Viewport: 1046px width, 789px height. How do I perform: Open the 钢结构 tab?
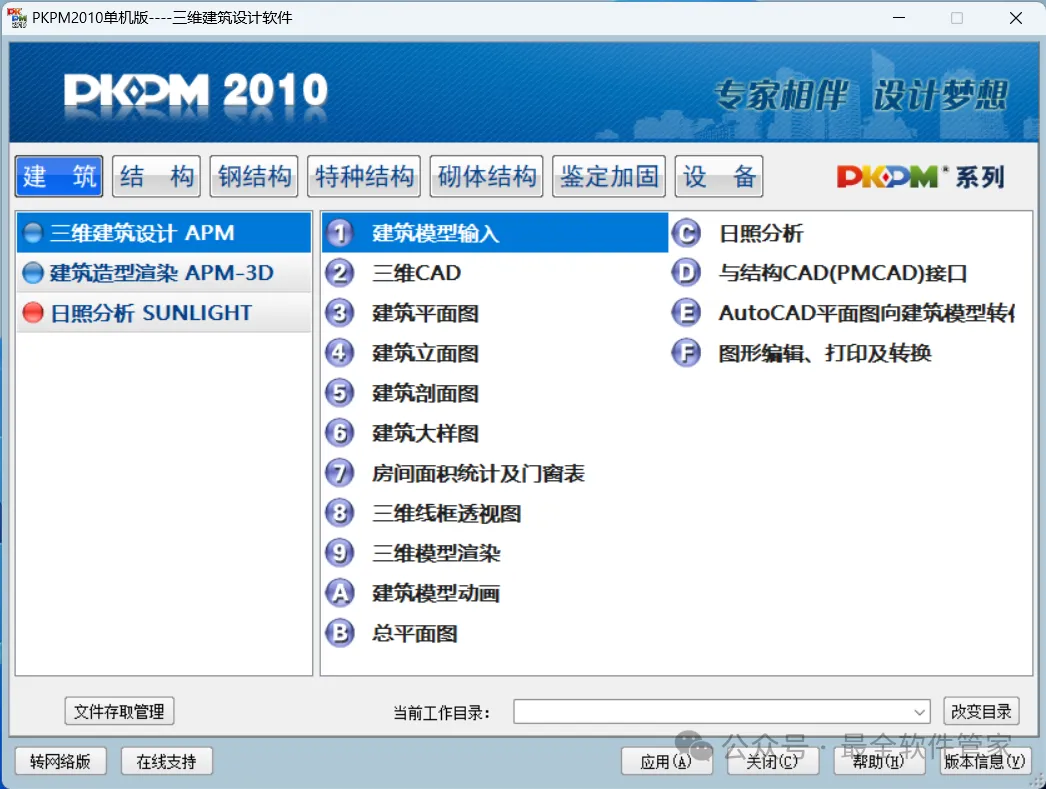(254, 176)
